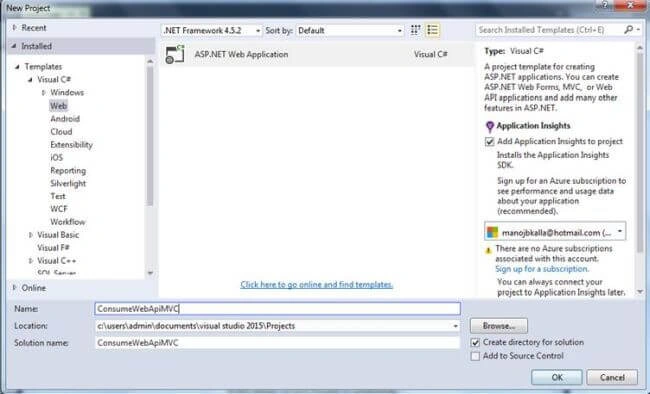Click the ASP.NET Web Application template icon

[175, 54]
